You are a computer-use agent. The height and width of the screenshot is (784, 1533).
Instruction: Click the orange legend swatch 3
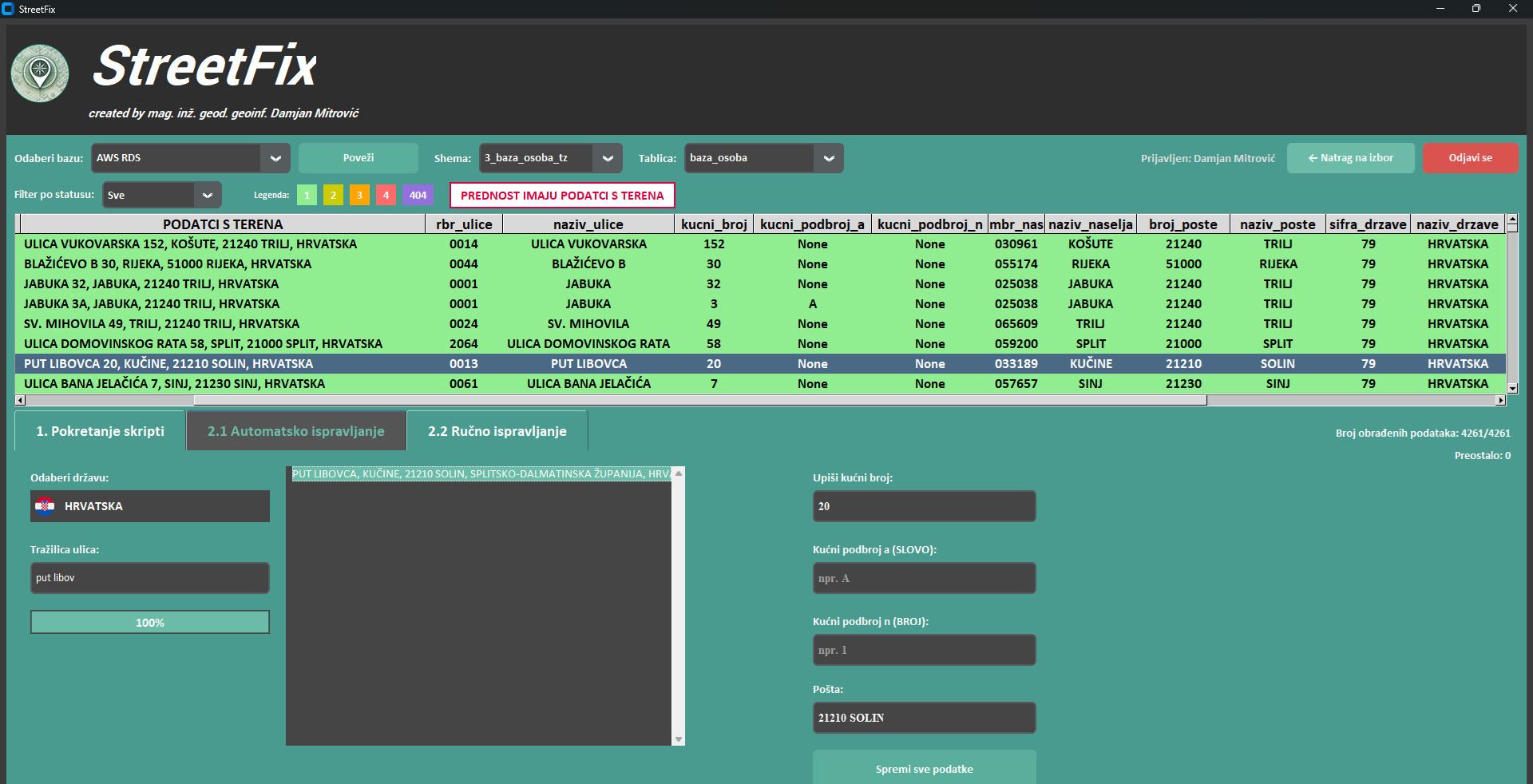[359, 195]
